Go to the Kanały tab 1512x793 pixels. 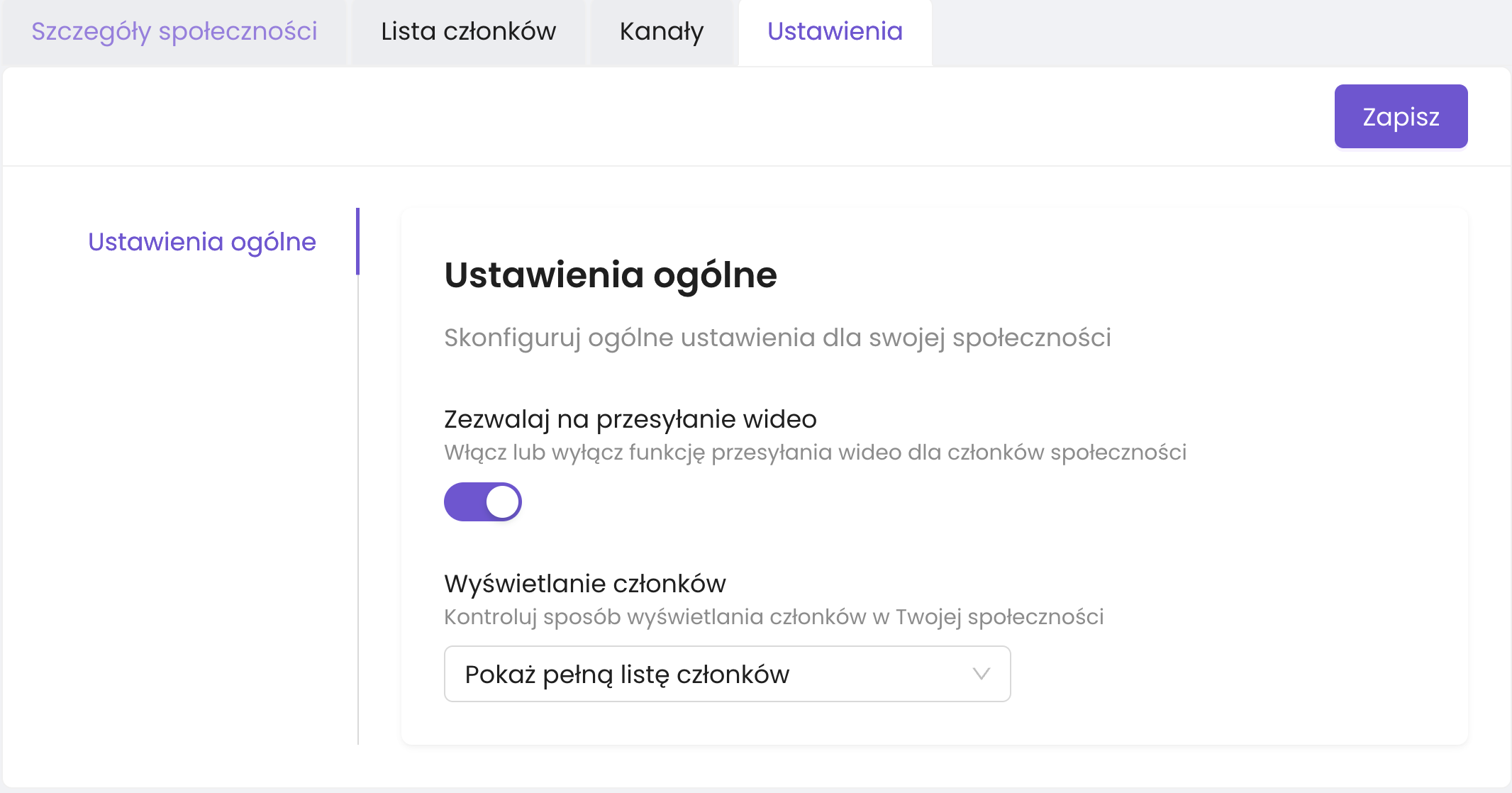(x=661, y=32)
